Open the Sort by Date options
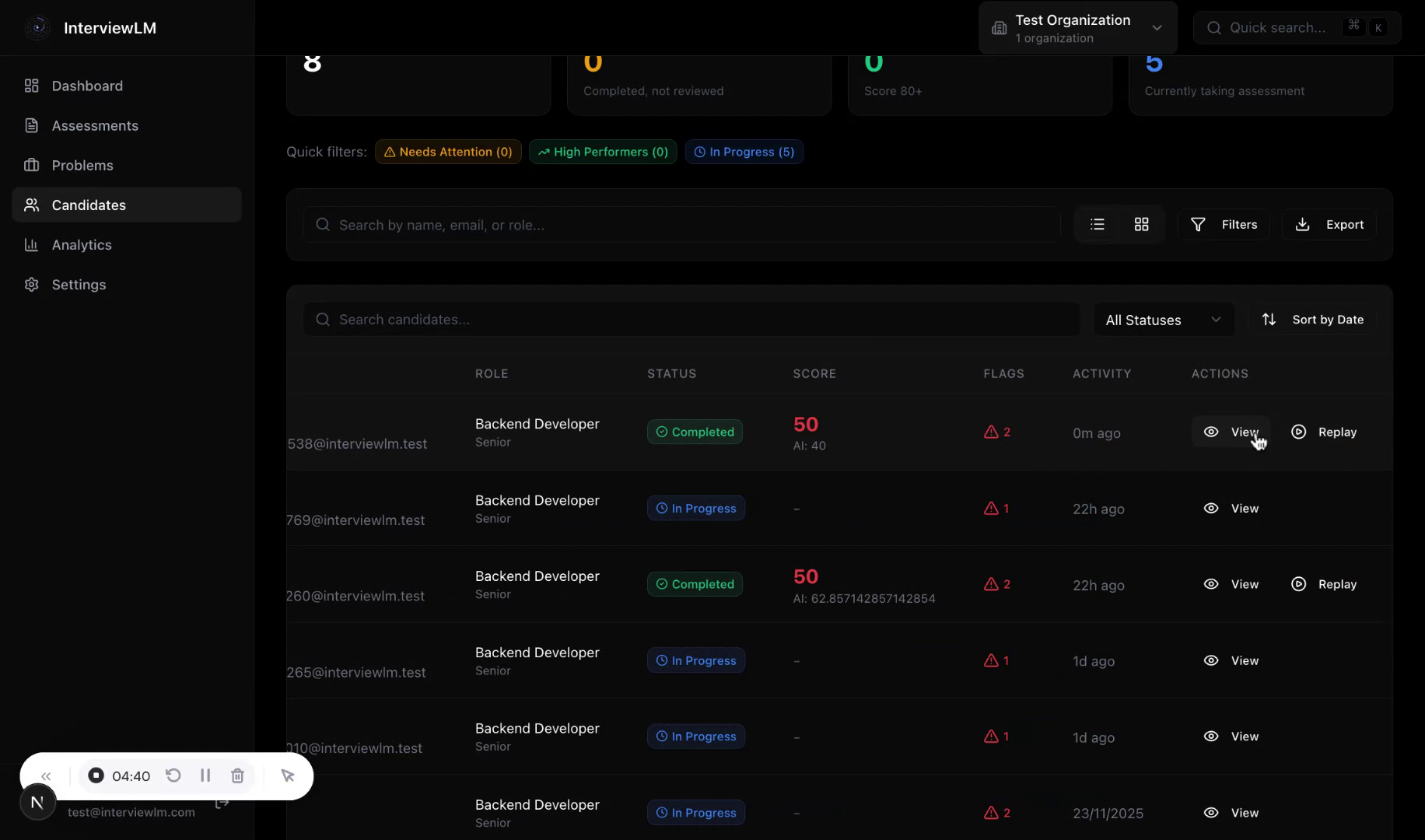The height and width of the screenshot is (840, 1425). click(1313, 319)
